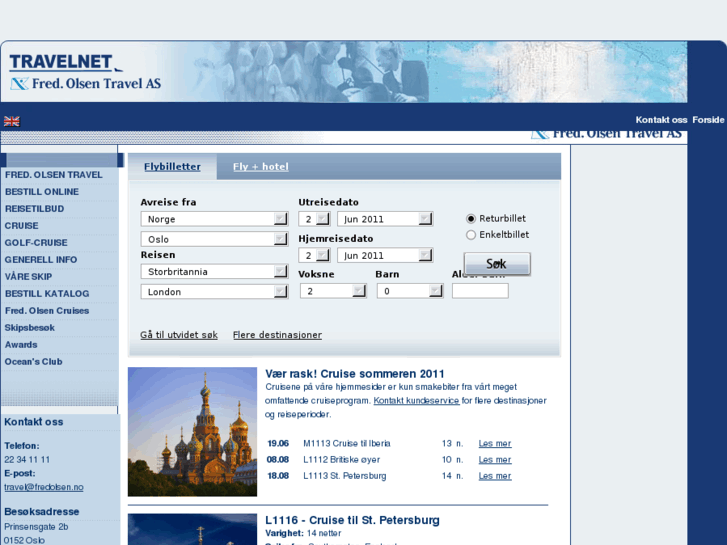
Task: Open GOLF-CRUISE menu item
Action: (36, 243)
